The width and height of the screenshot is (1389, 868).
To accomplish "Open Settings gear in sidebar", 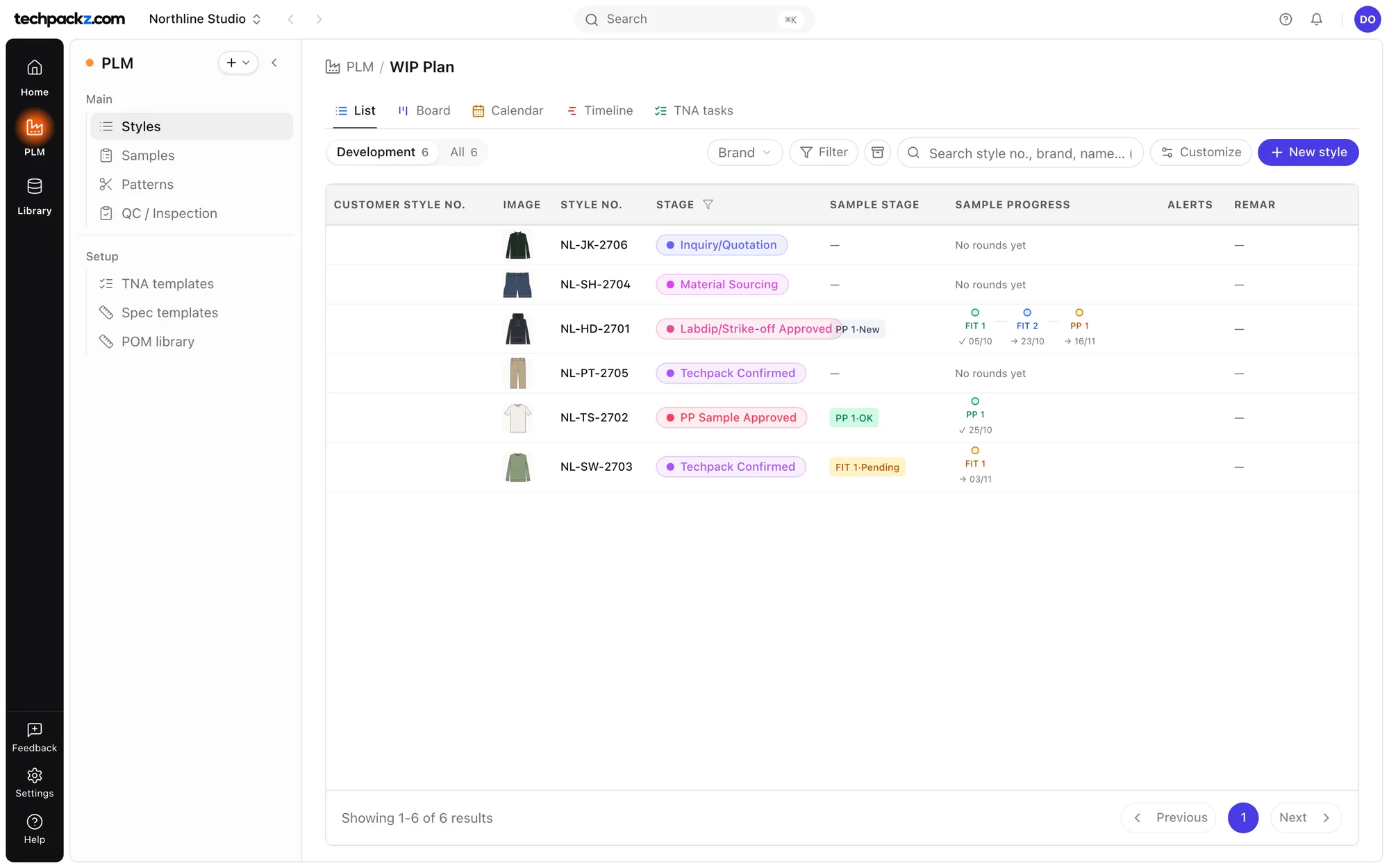I will 34,783.
